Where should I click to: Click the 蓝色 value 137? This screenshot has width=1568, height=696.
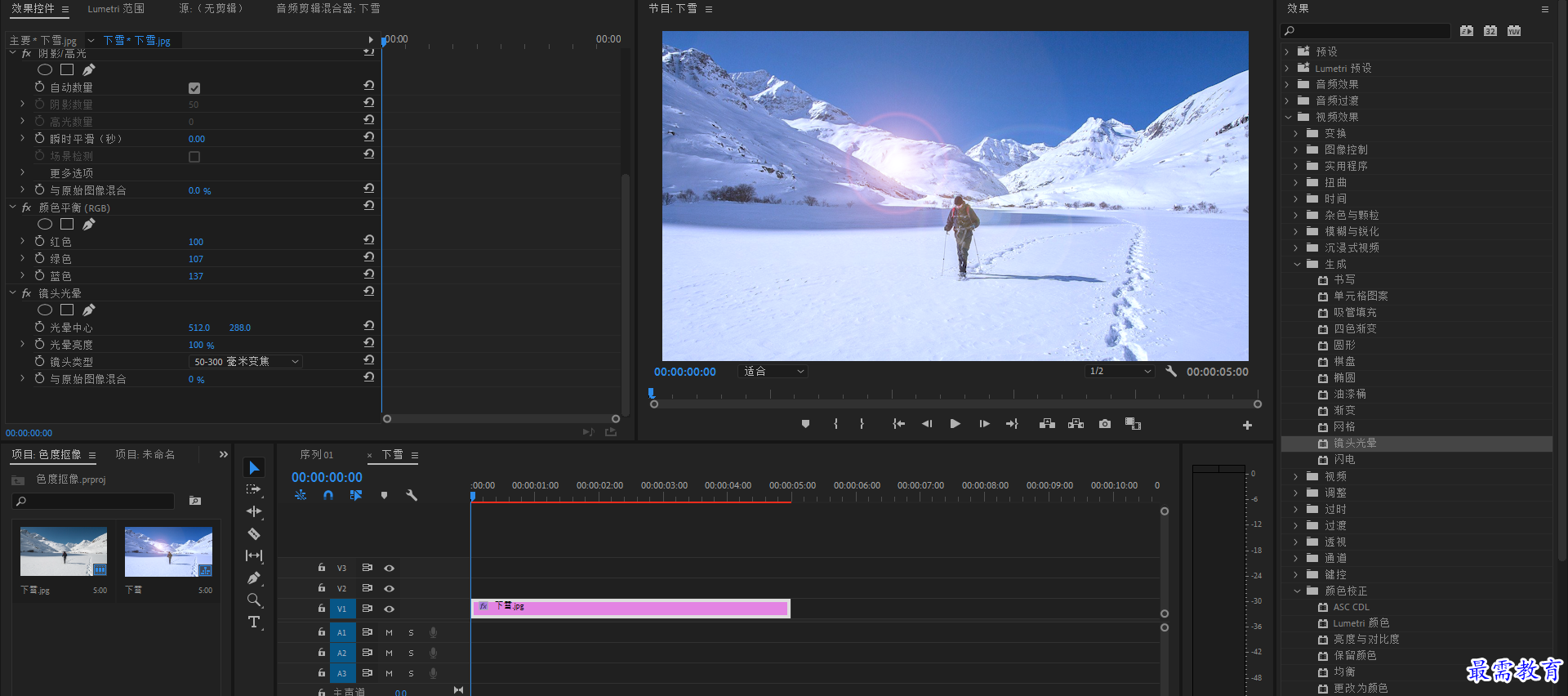click(196, 276)
